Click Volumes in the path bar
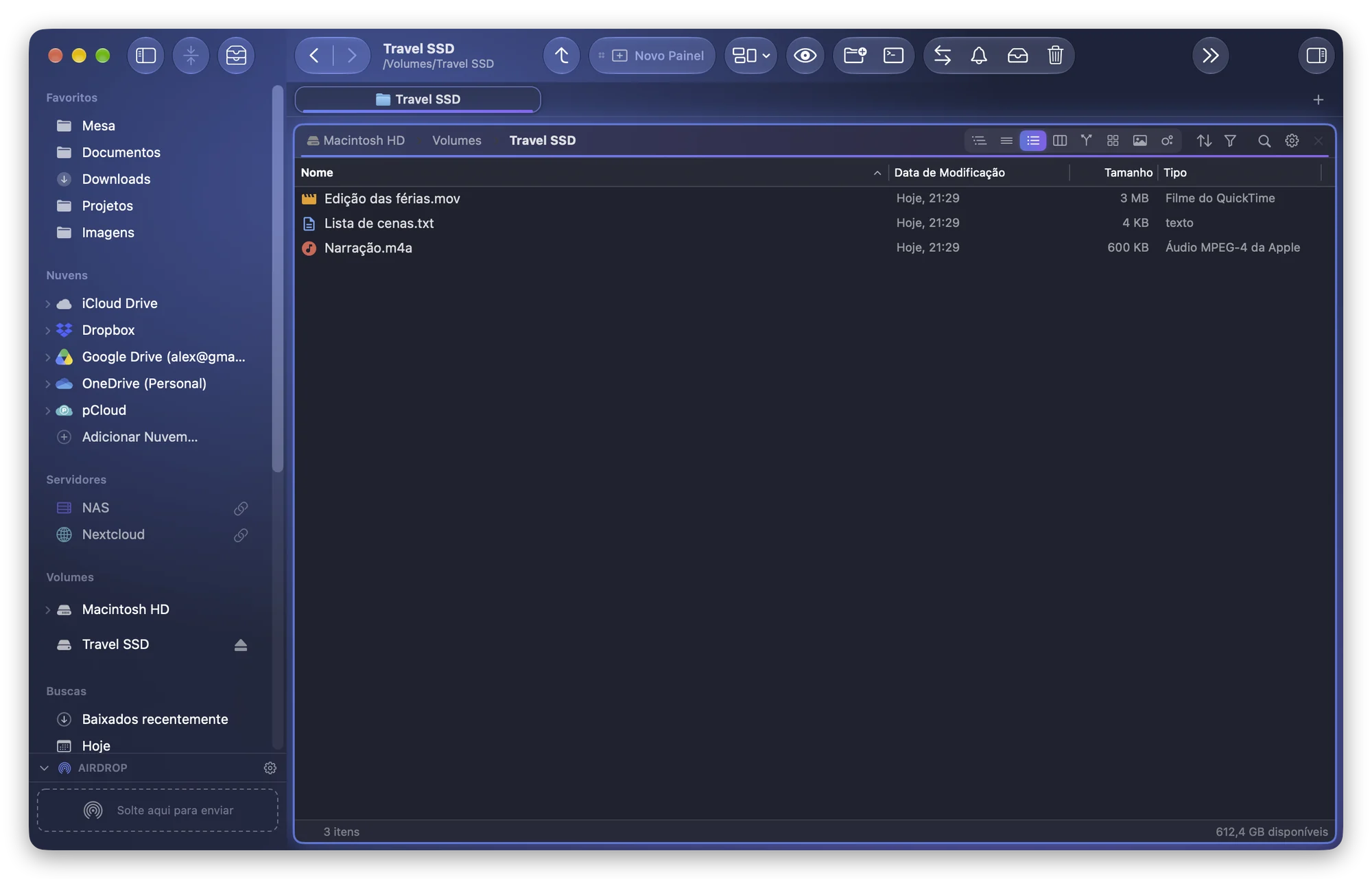 (x=457, y=141)
